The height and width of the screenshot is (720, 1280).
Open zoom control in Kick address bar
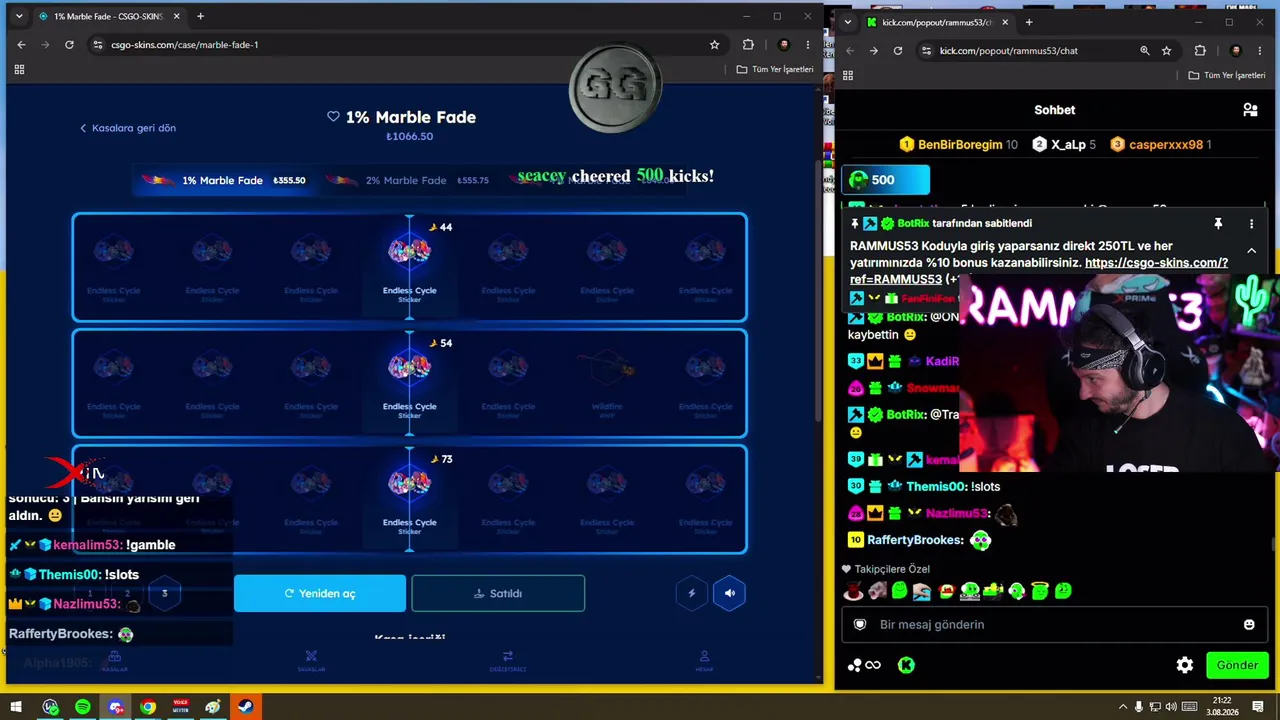[1145, 50]
